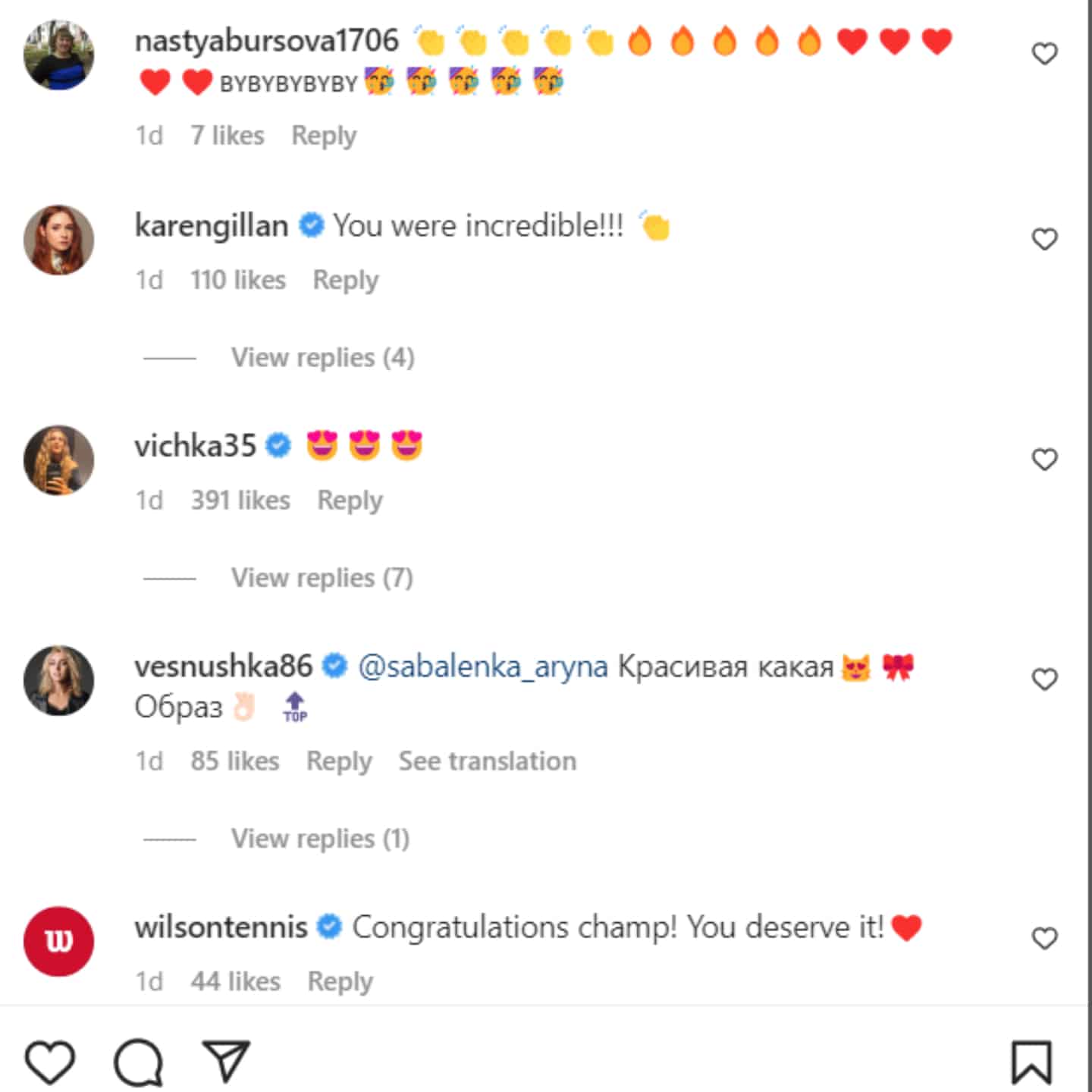Like wilsontennis comment with heart
The image size is (1092, 1092).
[x=1045, y=939]
